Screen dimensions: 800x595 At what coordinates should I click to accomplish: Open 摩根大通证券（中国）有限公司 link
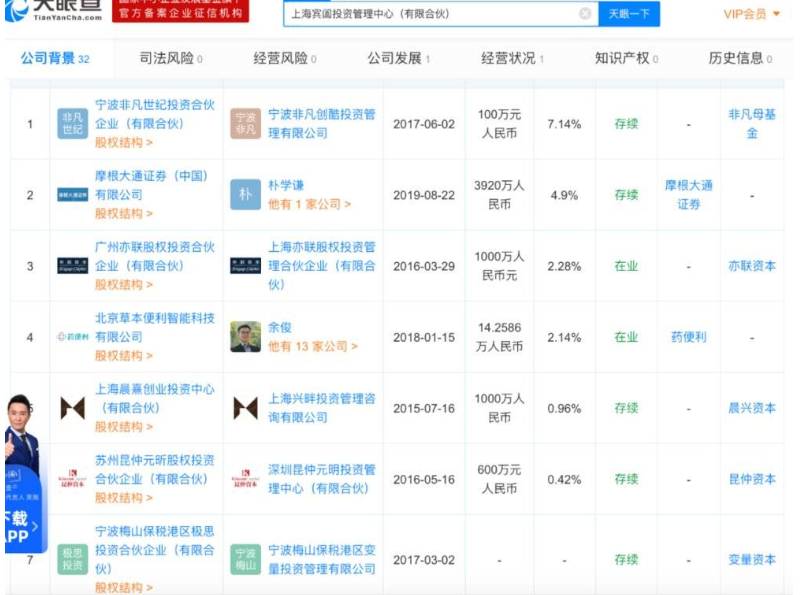[152, 185]
